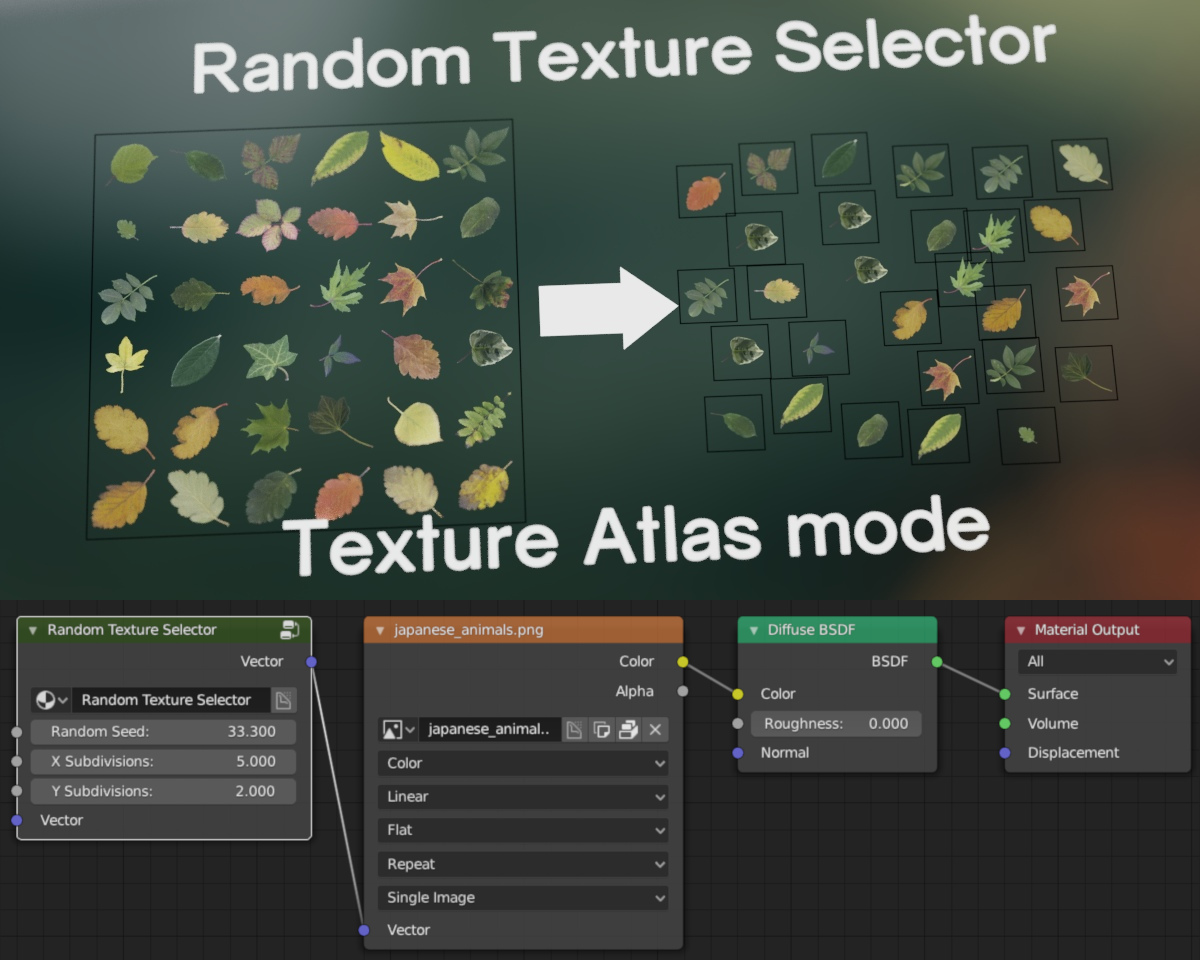Open the All target dropdown in Material Output
1200x960 pixels.
(1098, 661)
